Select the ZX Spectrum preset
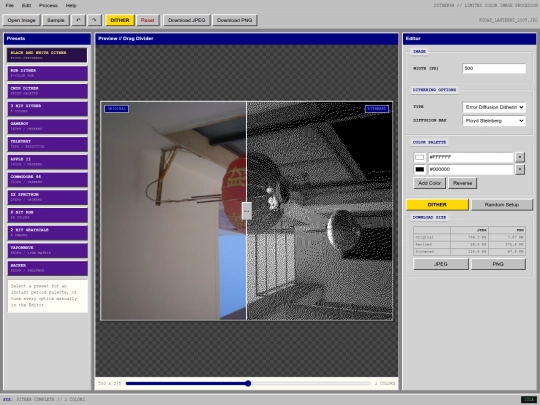This screenshot has height=405, width=540. tap(48, 197)
